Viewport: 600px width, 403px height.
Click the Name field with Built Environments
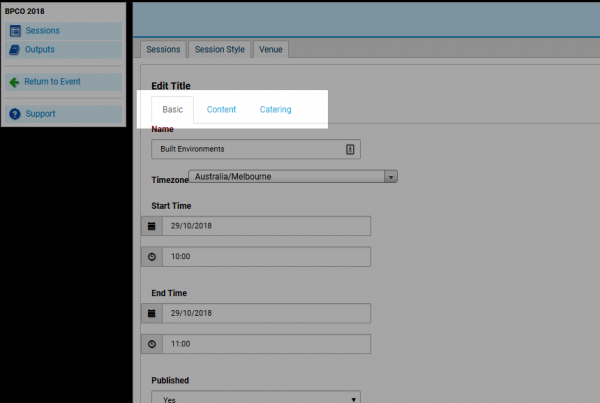(256, 149)
